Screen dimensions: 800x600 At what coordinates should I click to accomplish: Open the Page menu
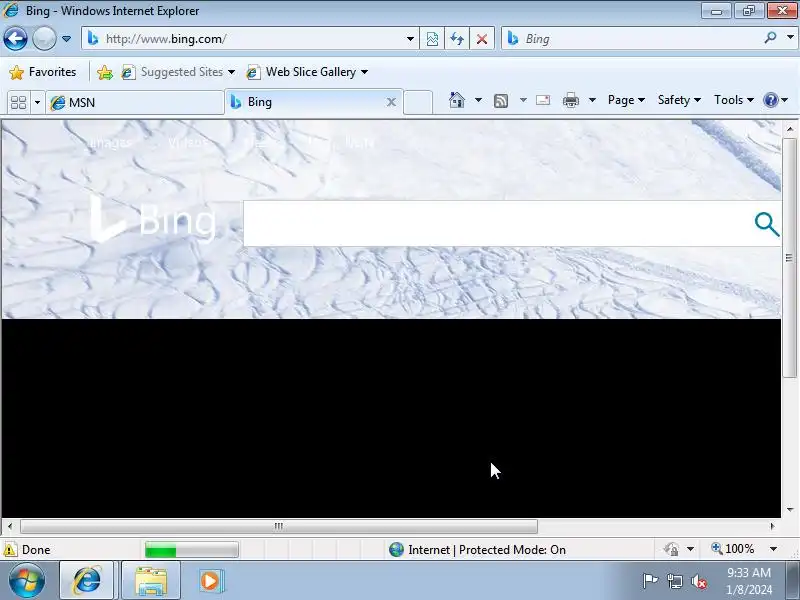(626, 100)
